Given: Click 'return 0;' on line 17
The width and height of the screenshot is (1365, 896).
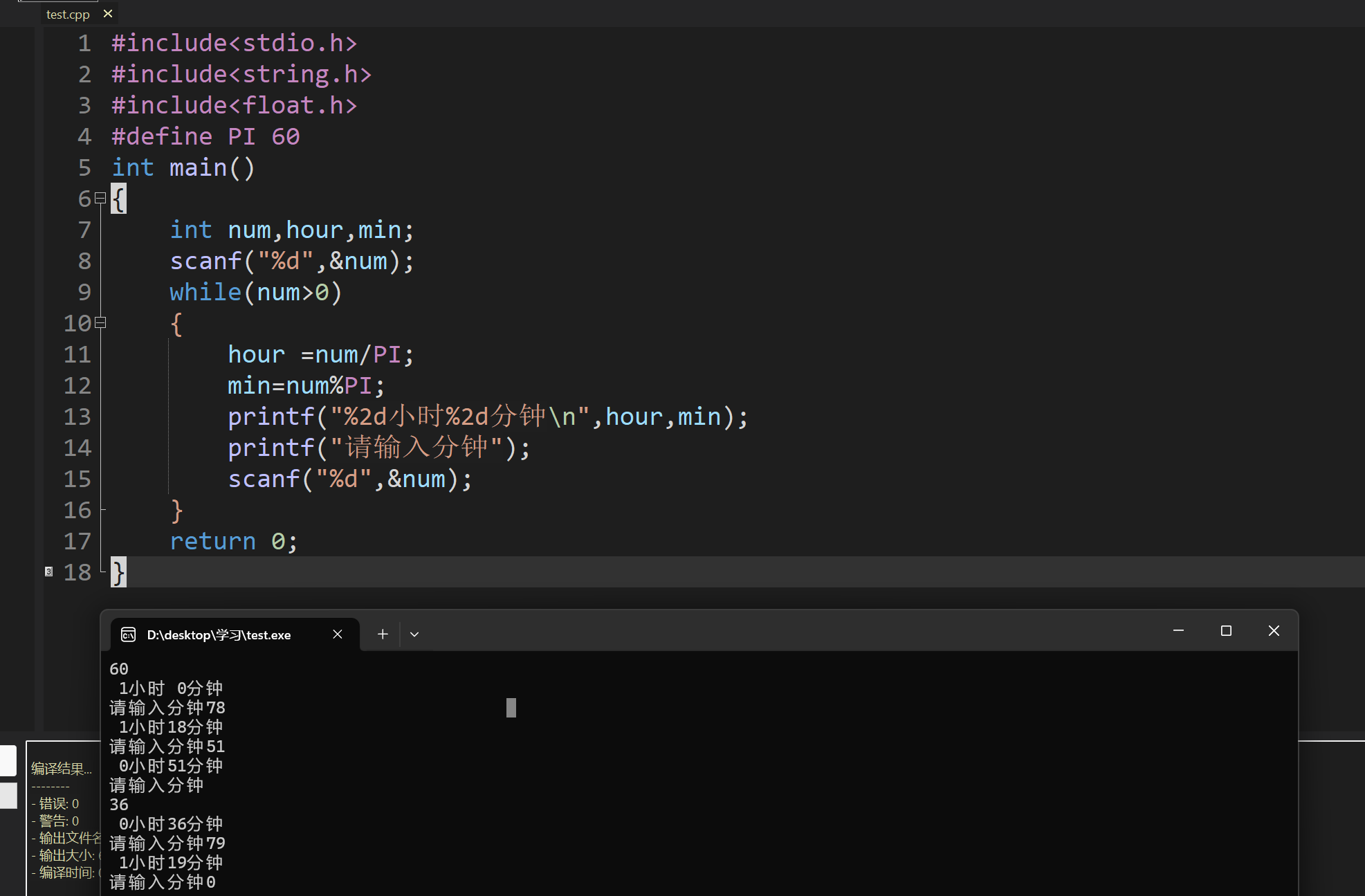Looking at the screenshot, I should click(x=234, y=541).
